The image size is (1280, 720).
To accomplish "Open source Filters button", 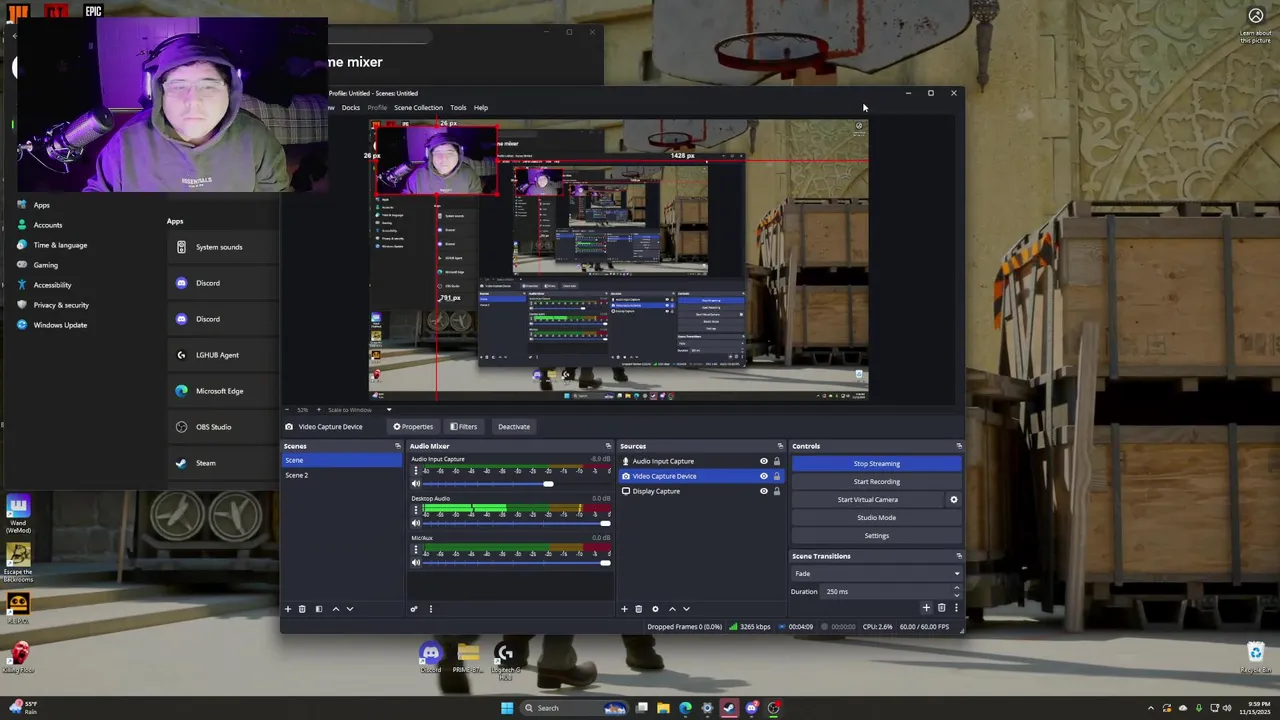I will (463, 427).
